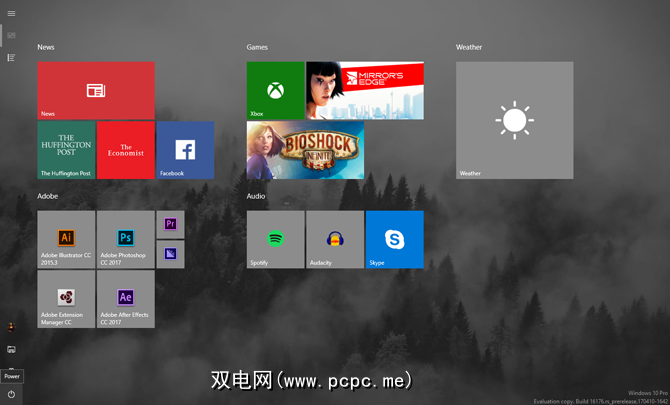Launch The Huffington Post tile

(66, 150)
